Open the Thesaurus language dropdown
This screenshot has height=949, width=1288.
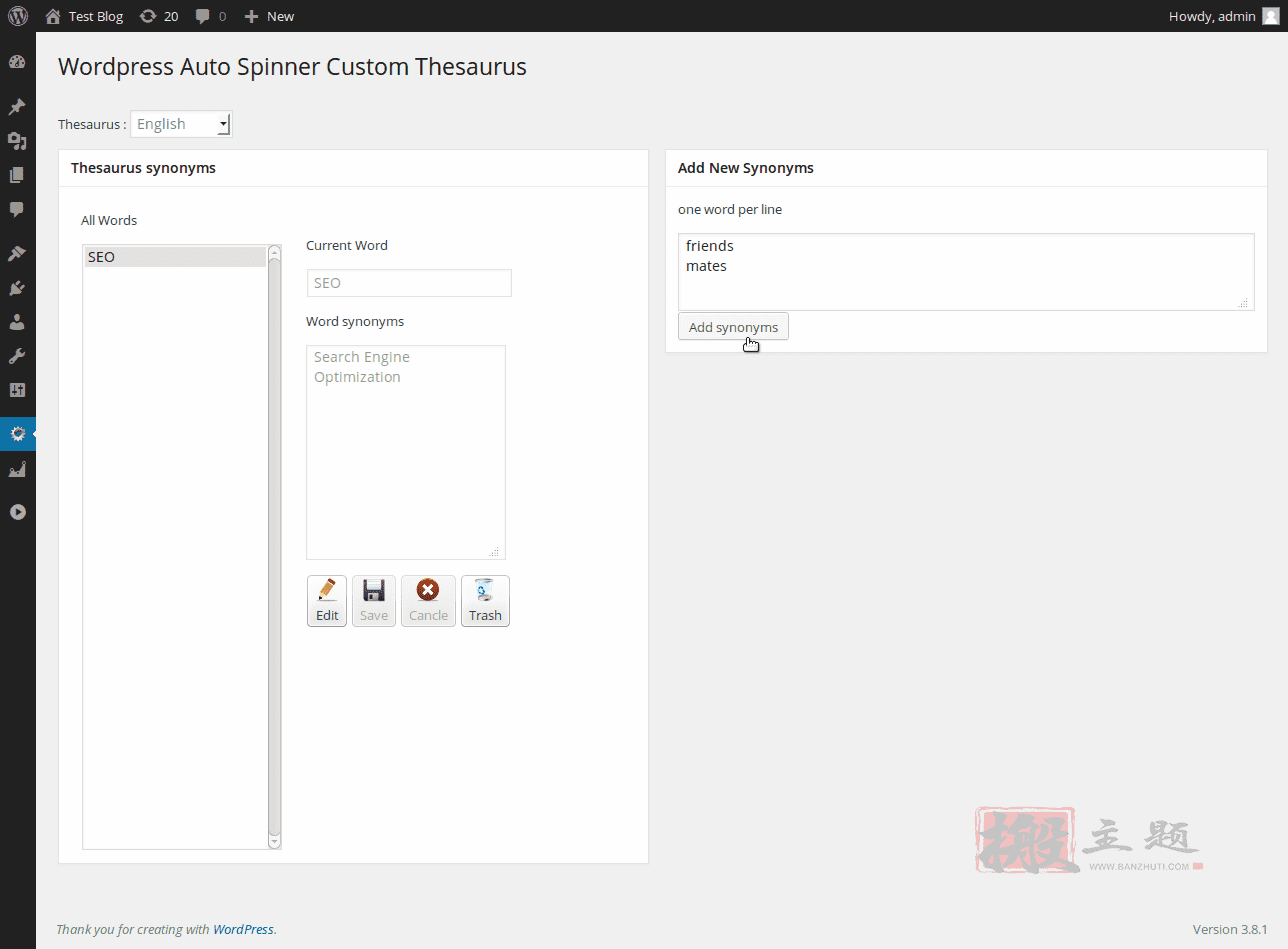tap(181, 124)
